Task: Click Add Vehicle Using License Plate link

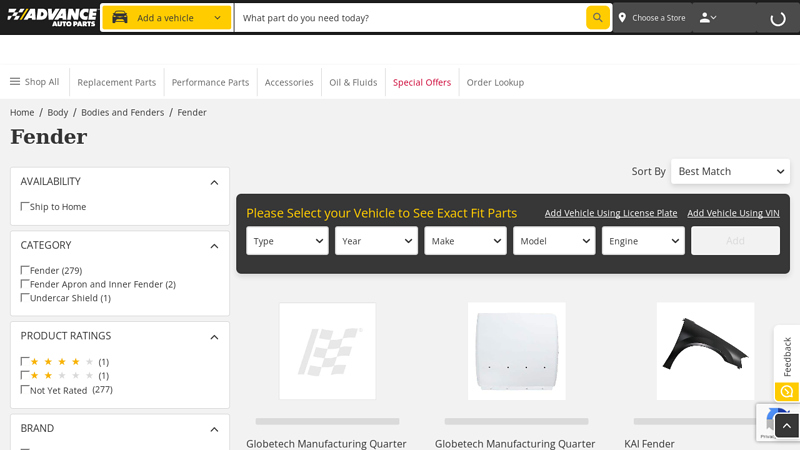Action: coord(611,213)
